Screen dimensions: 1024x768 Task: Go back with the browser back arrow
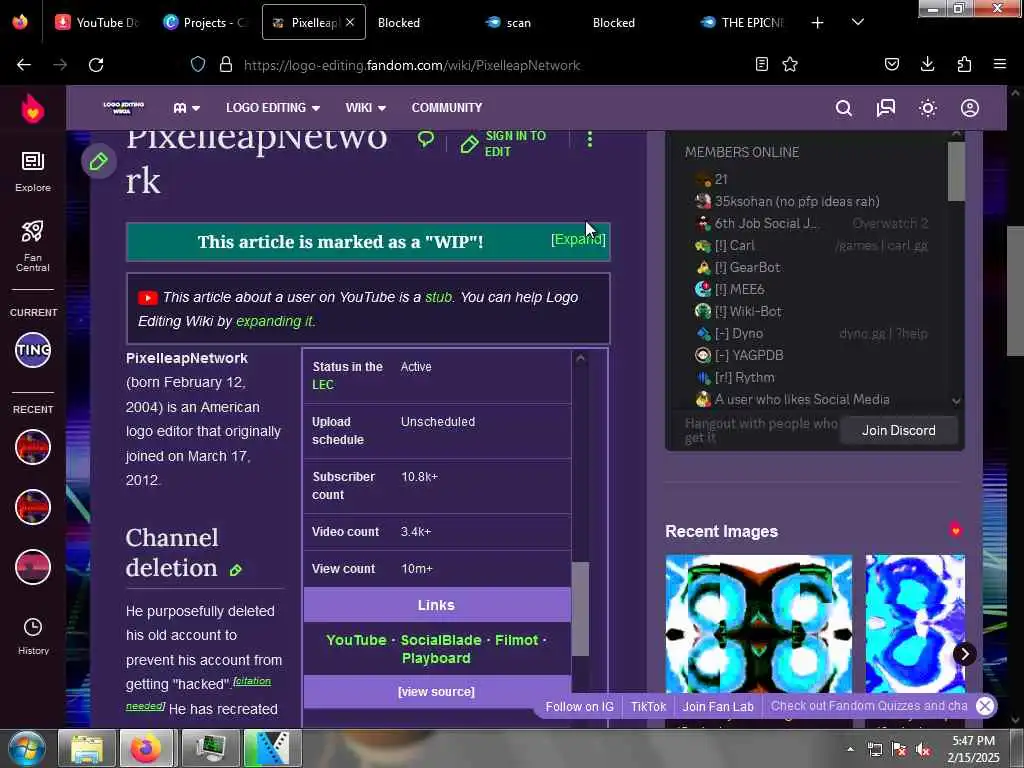[x=24, y=65]
